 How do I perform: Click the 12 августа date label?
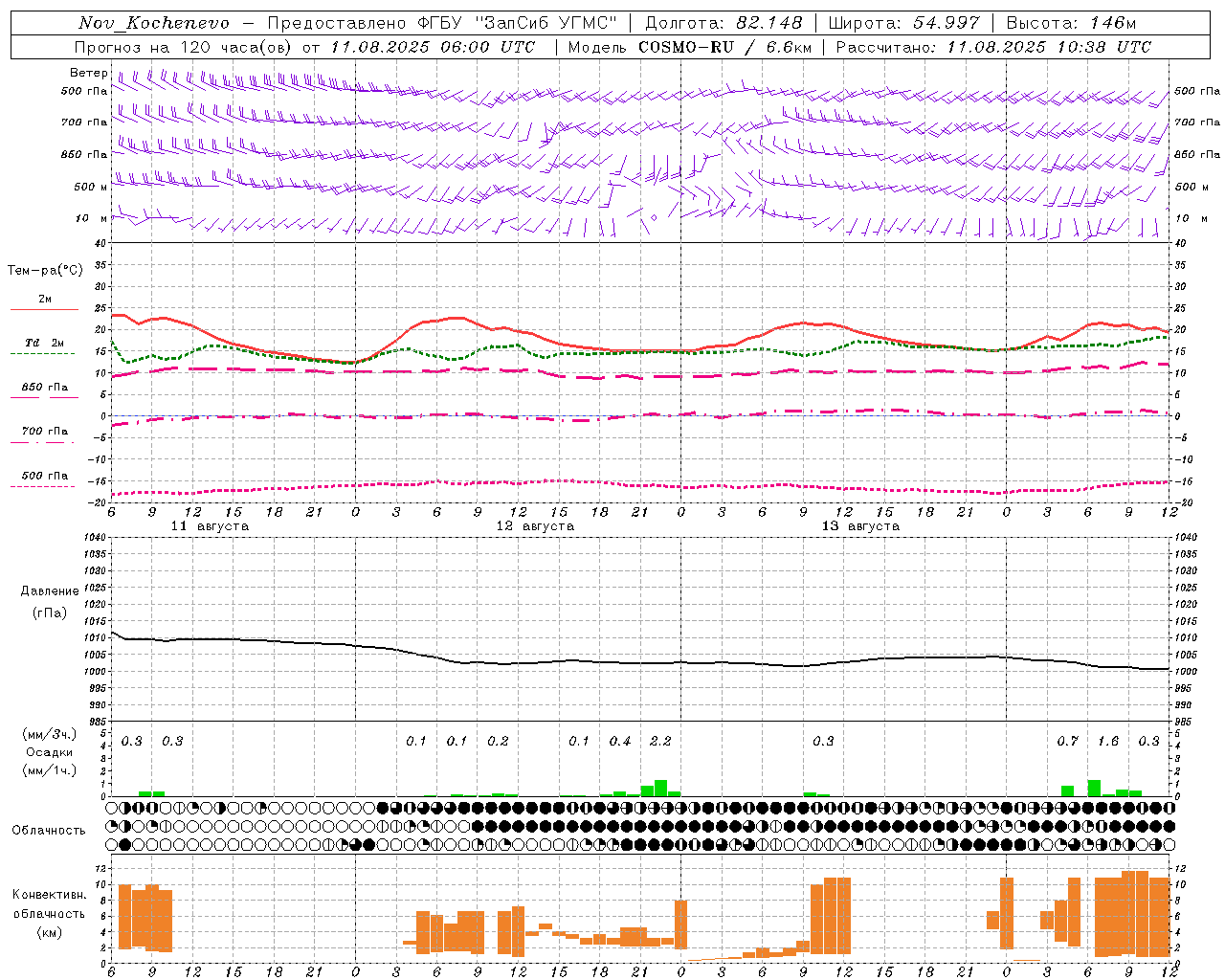(535, 526)
